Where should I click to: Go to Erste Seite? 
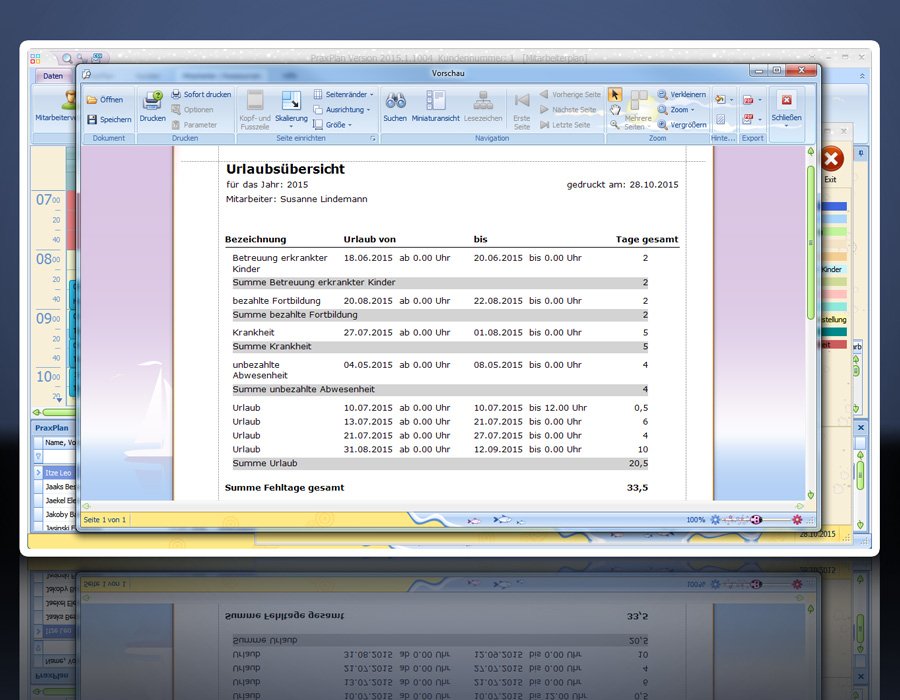point(522,110)
